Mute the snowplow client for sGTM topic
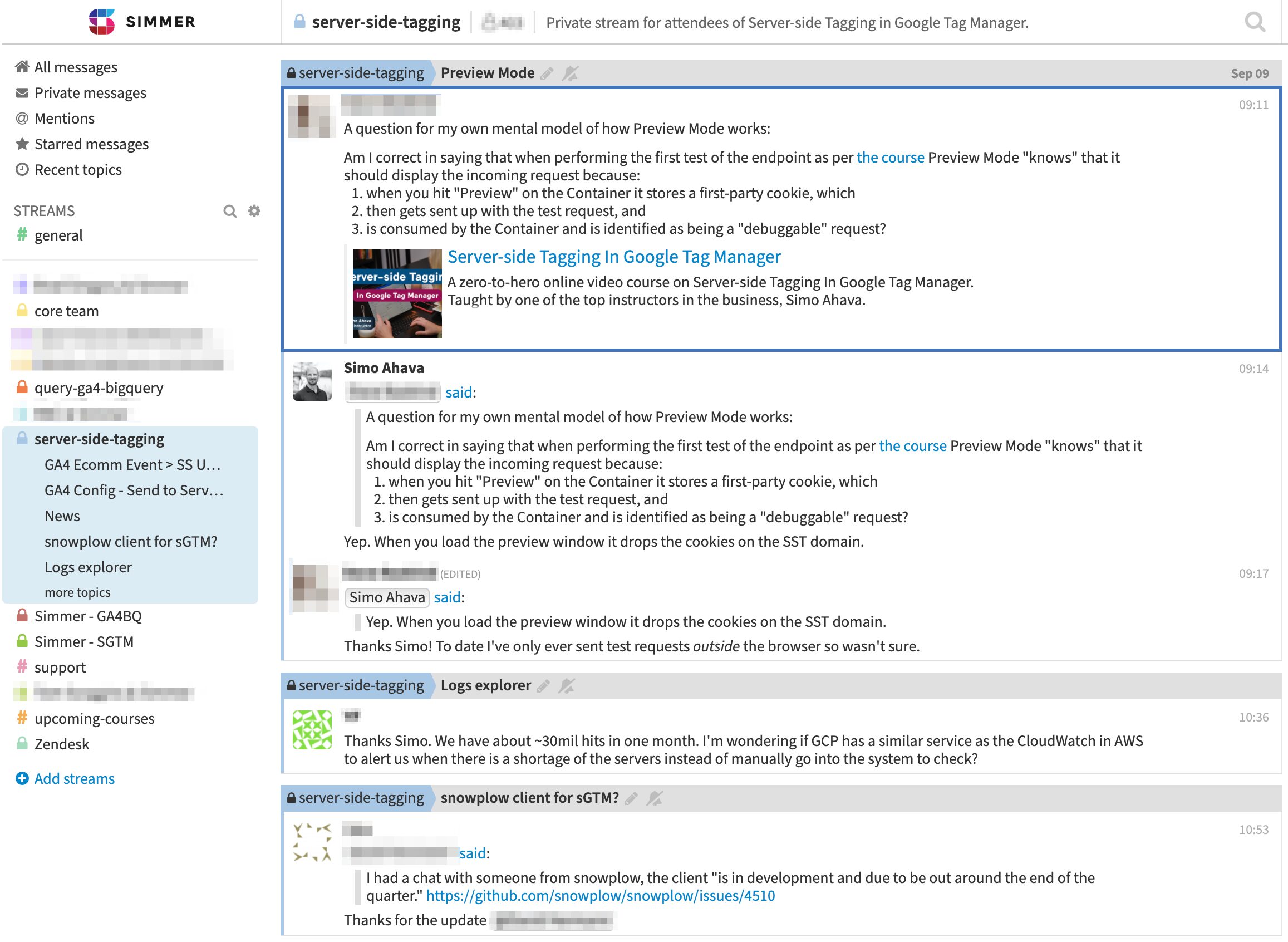The width and height of the screenshot is (1288, 942). coord(655,798)
